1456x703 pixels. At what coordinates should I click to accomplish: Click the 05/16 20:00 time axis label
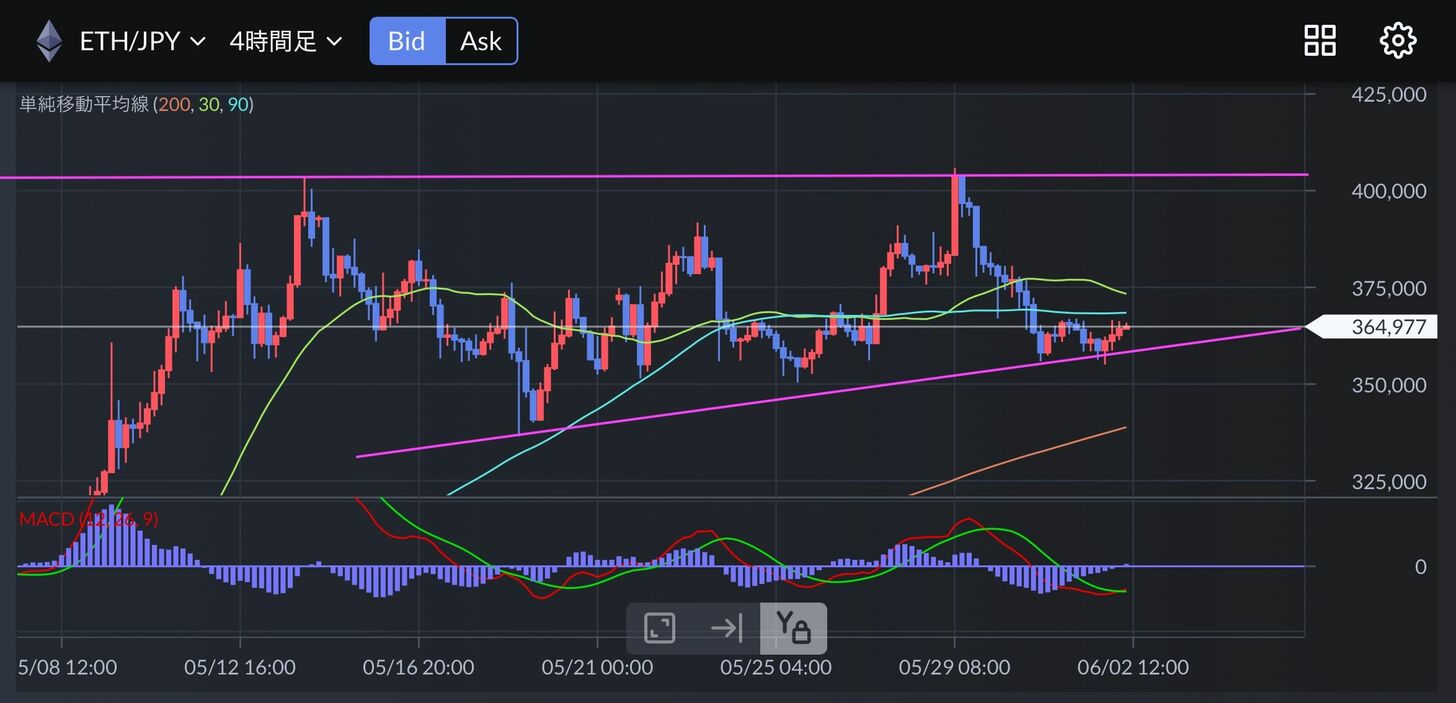(418, 667)
